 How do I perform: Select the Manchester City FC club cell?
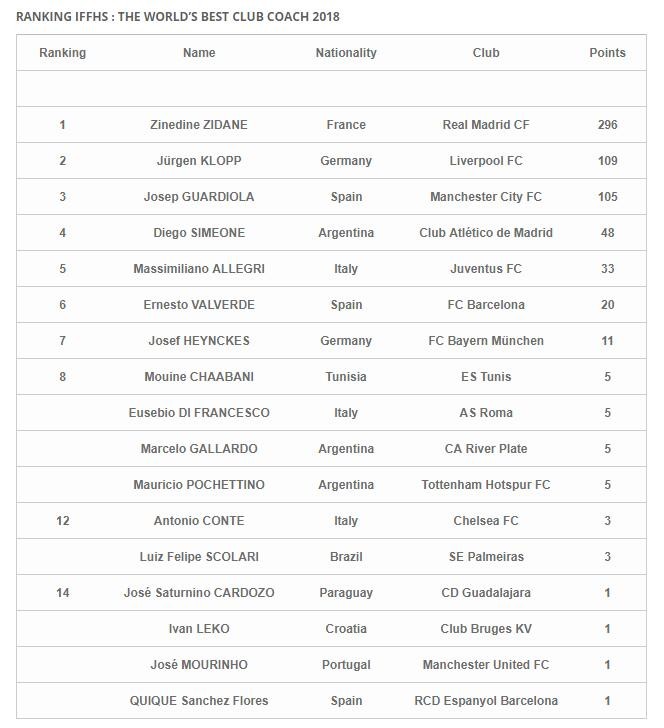[486, 197]
